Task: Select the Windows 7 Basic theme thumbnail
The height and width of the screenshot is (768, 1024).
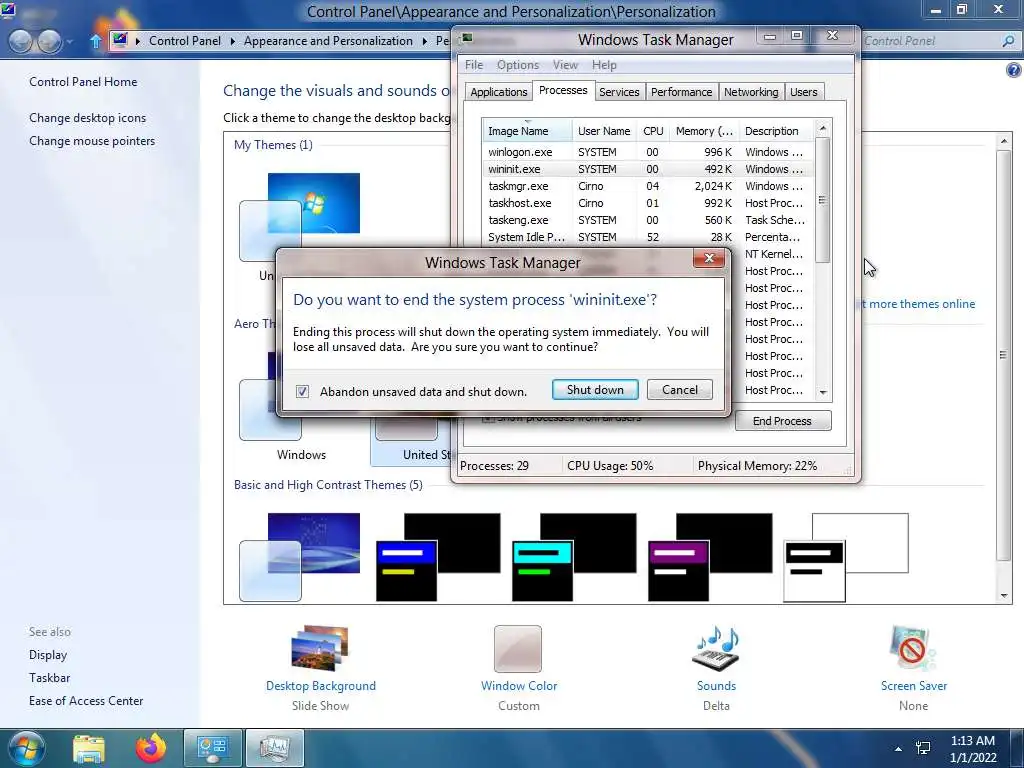Action: coord(300,556)
